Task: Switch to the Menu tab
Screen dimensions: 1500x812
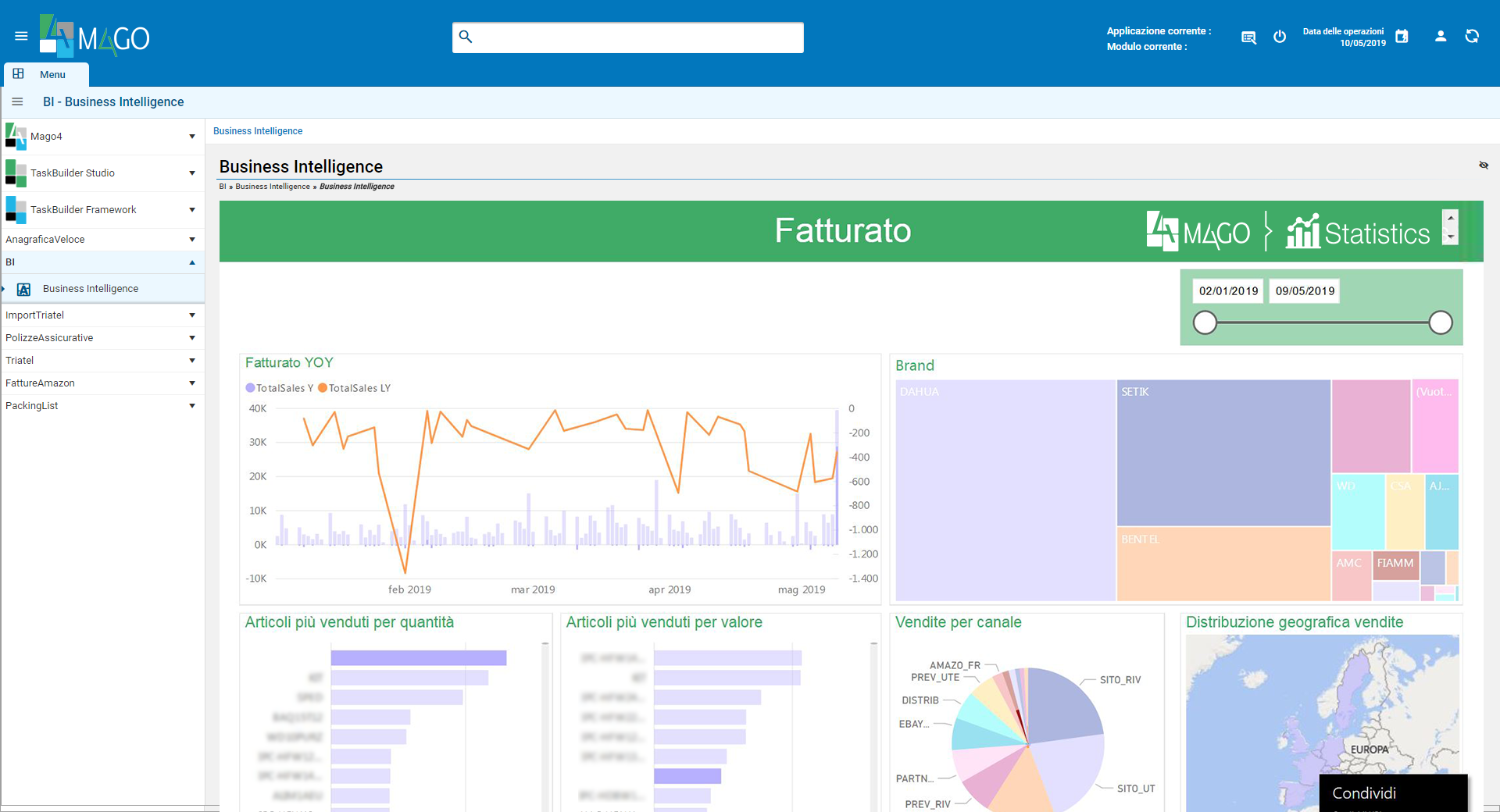Action: (47, 74)
